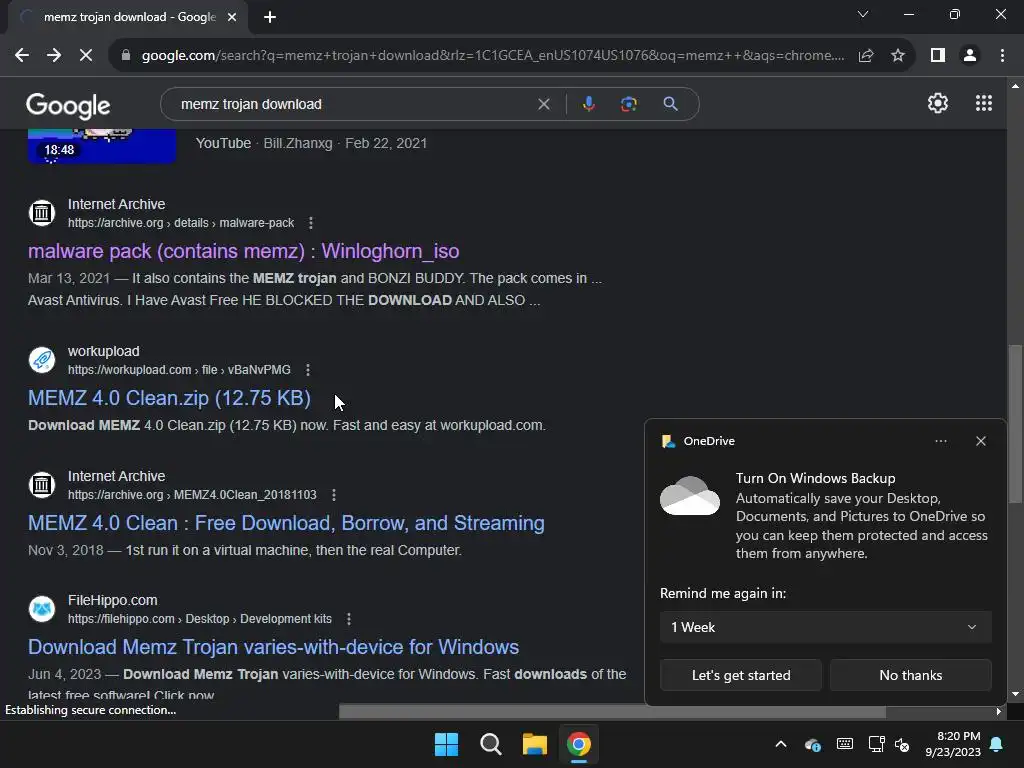Viewport: 1024px width, 768px height.
Task: Open Google quick settings gear
Action: point(938,103)
